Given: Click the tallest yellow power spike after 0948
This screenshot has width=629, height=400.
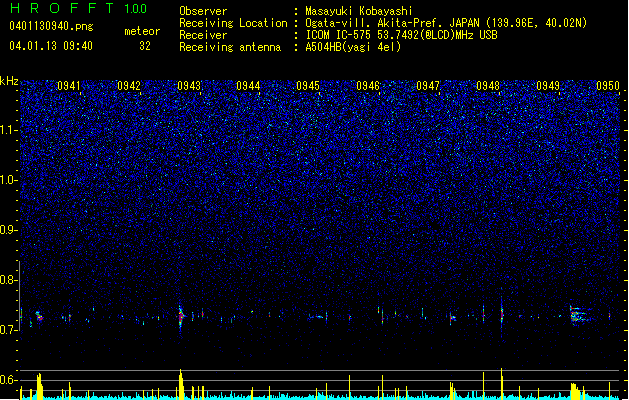Looking at the screenshot, I should 501,383.
